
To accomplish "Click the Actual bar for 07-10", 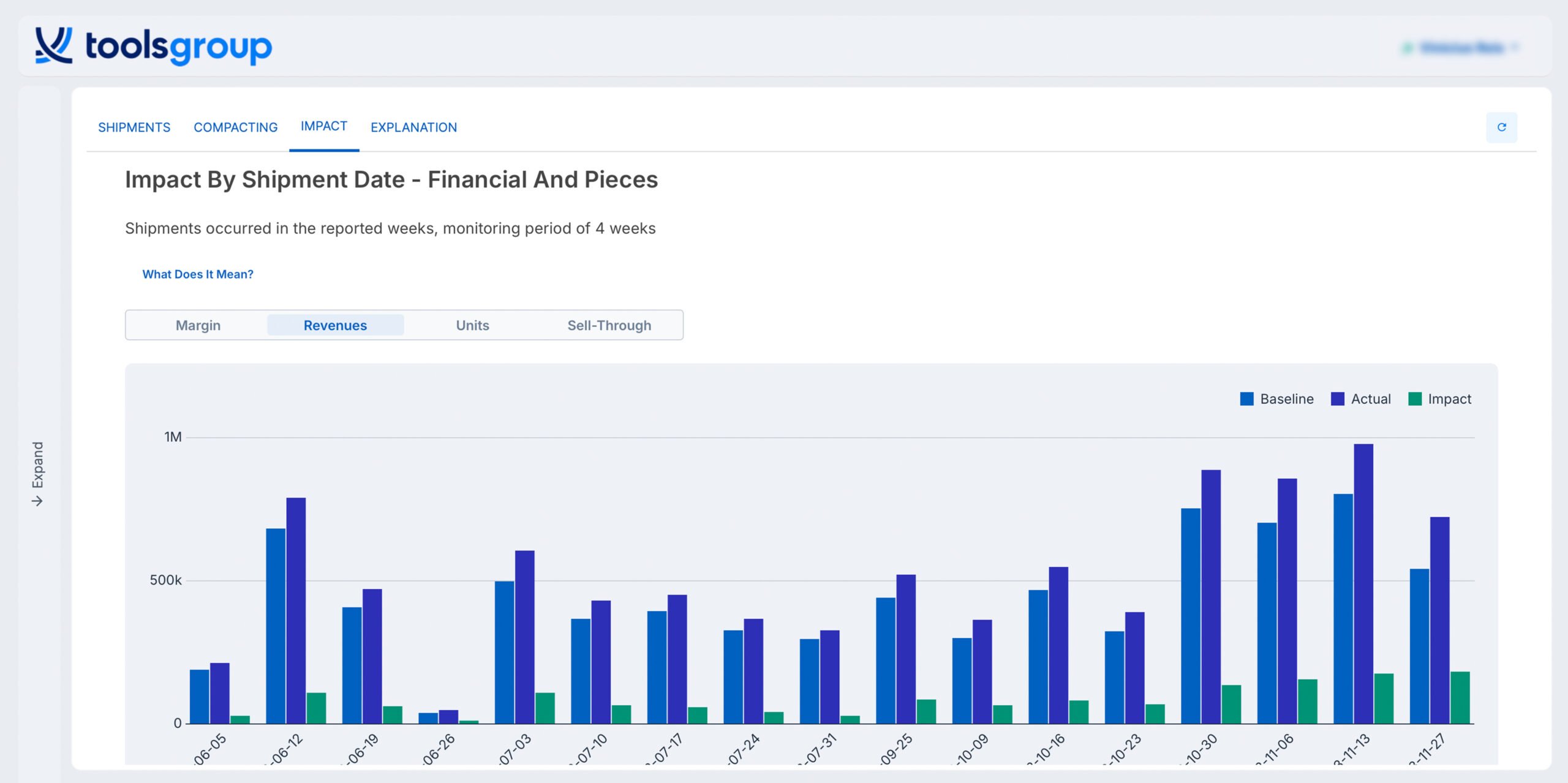I will point(601,662).
